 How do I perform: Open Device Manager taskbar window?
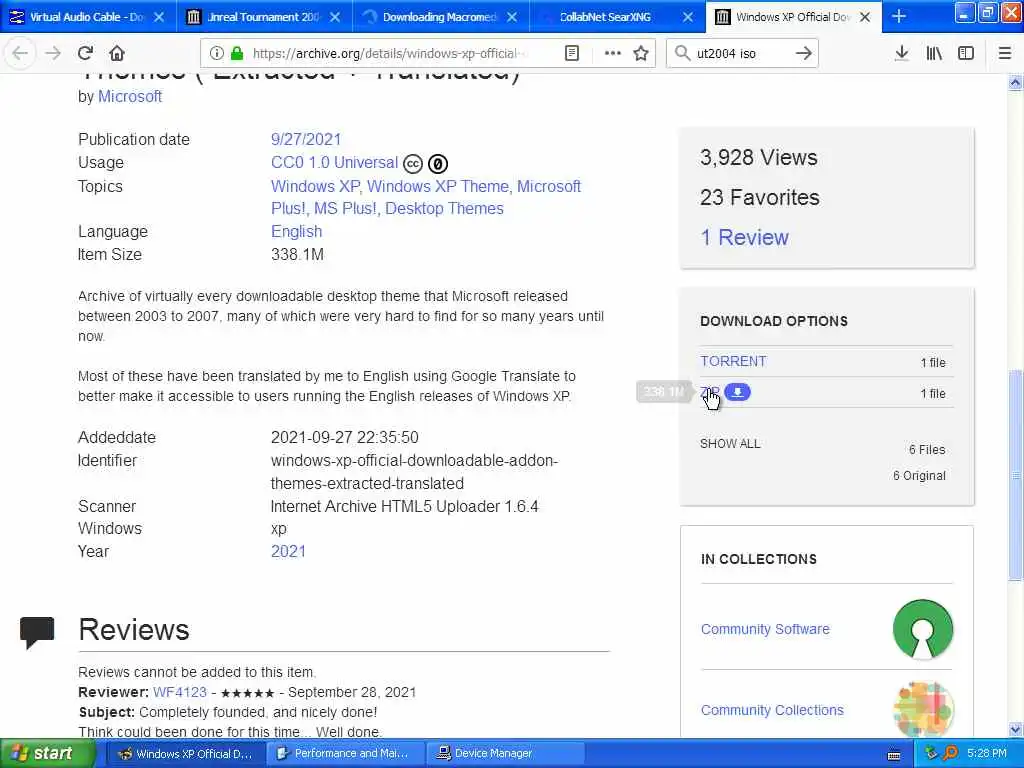pyautogui.click(x=504, y=754)
